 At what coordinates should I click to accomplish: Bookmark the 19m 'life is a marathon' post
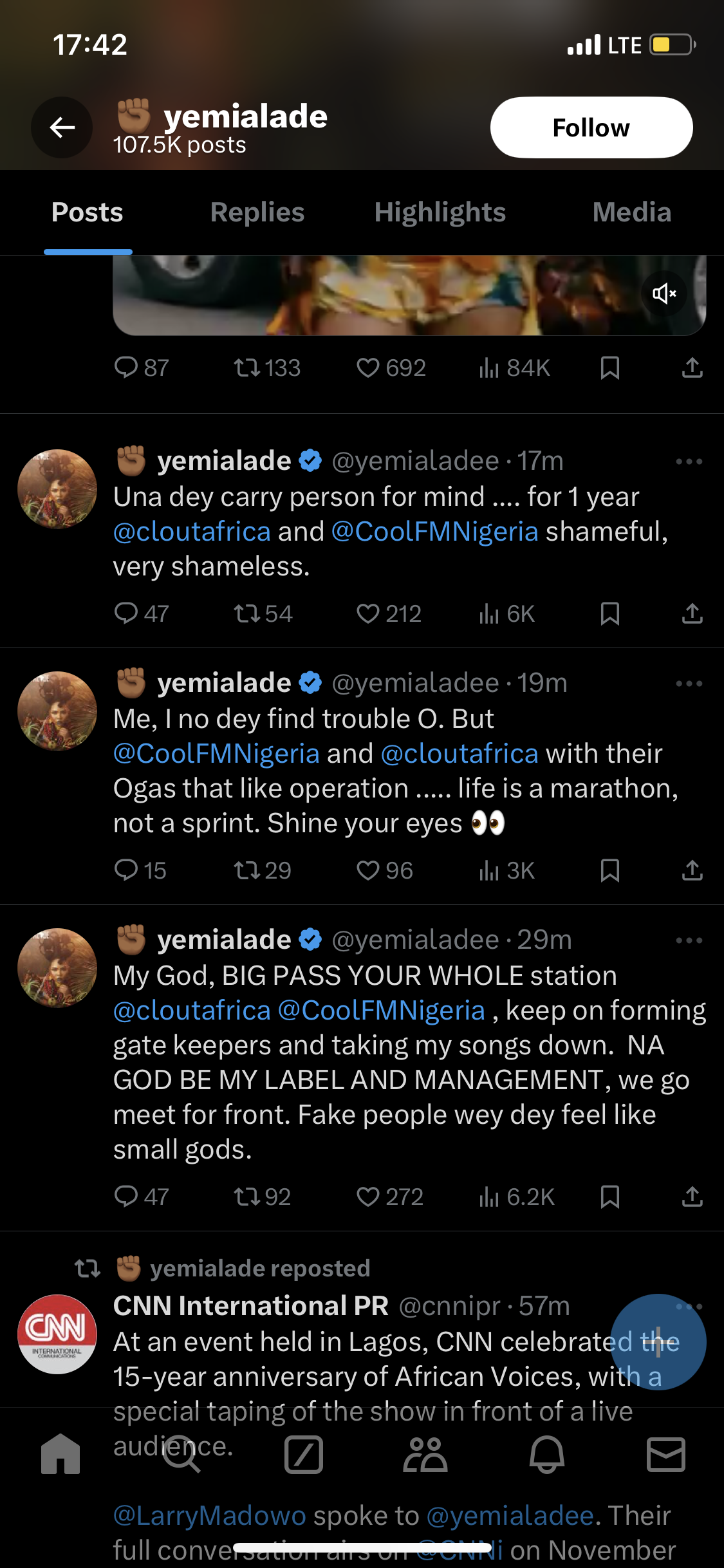[x=609, y=871]
